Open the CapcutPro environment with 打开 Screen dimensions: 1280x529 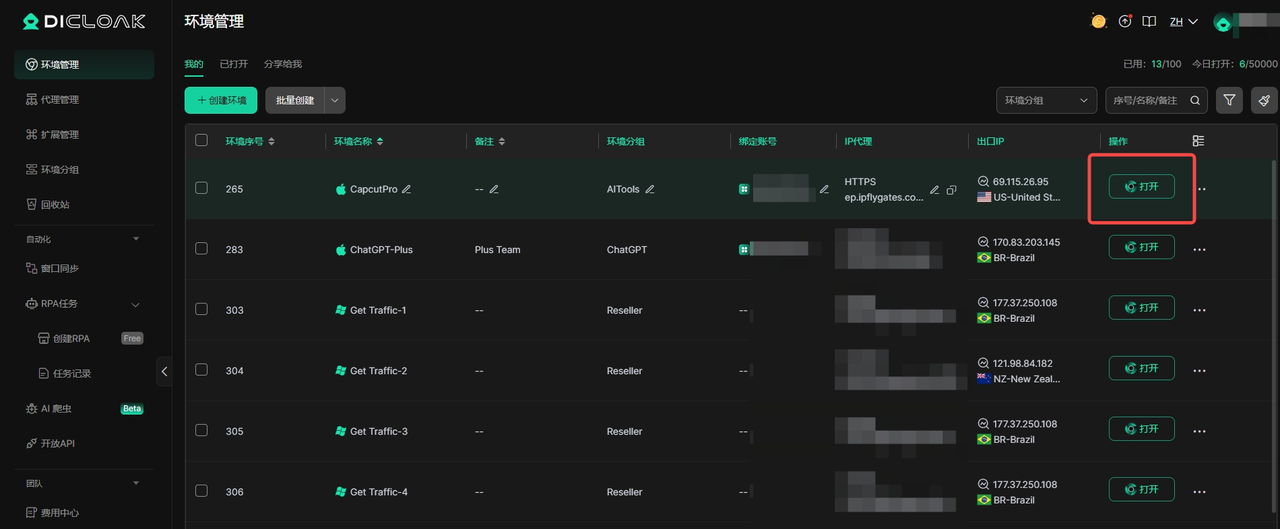pyautogui.click(x=1141, y=187)
